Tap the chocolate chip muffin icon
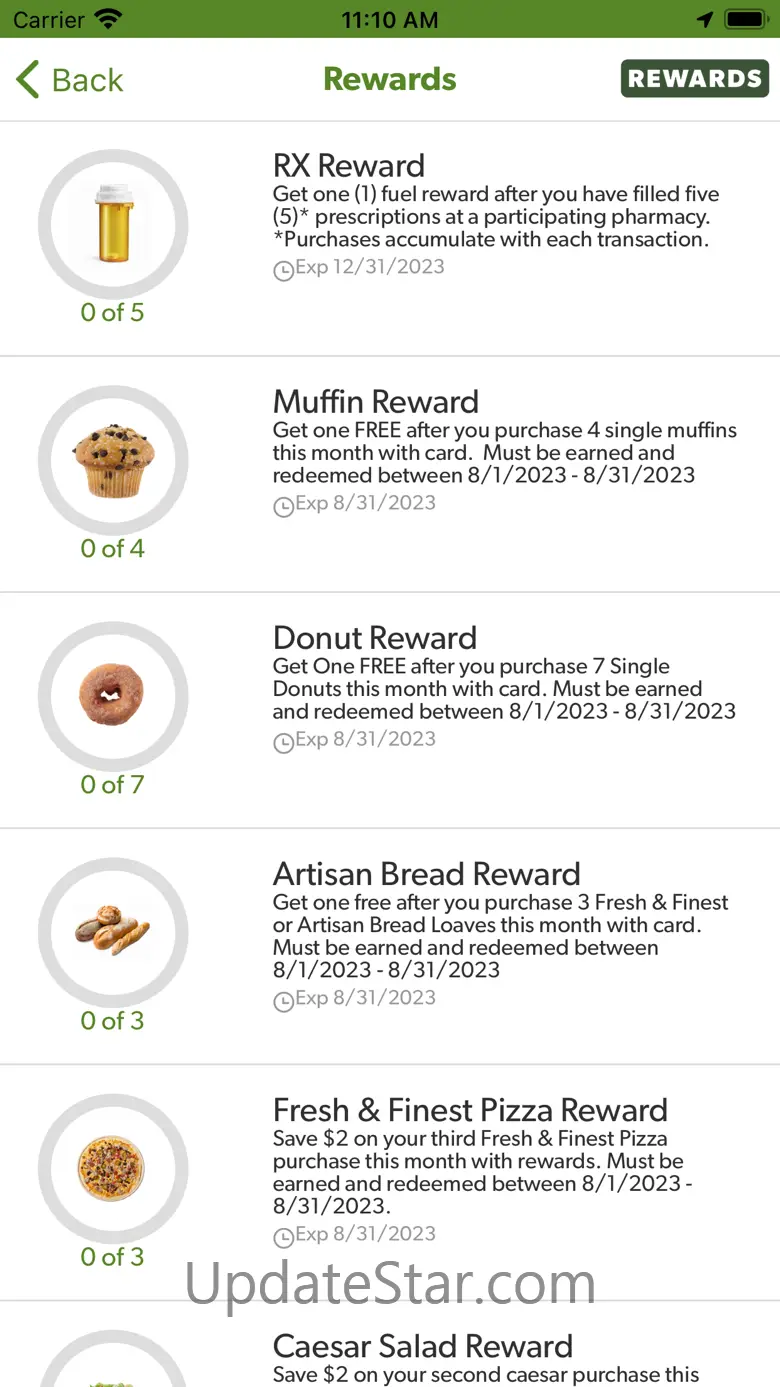The width and height of the screenshot is (780, 1387). click(x=113, y=459)
